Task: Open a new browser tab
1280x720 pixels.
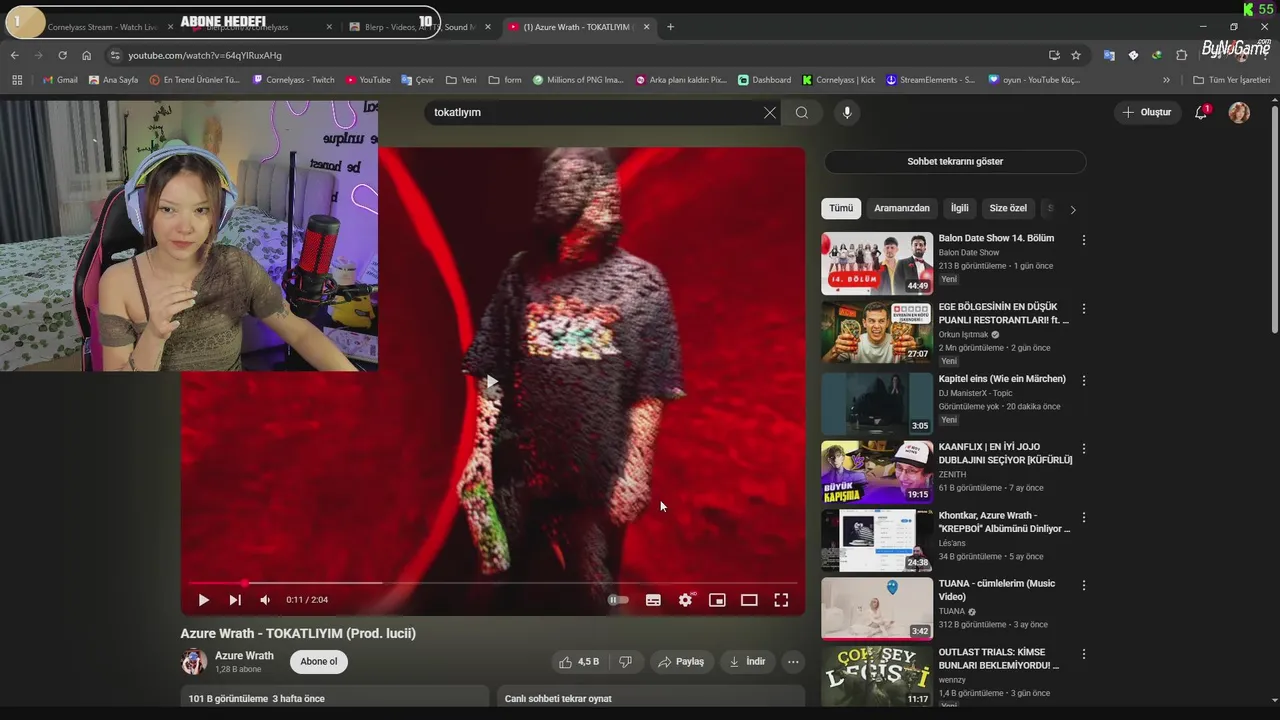Action: (x=670, y=27)
